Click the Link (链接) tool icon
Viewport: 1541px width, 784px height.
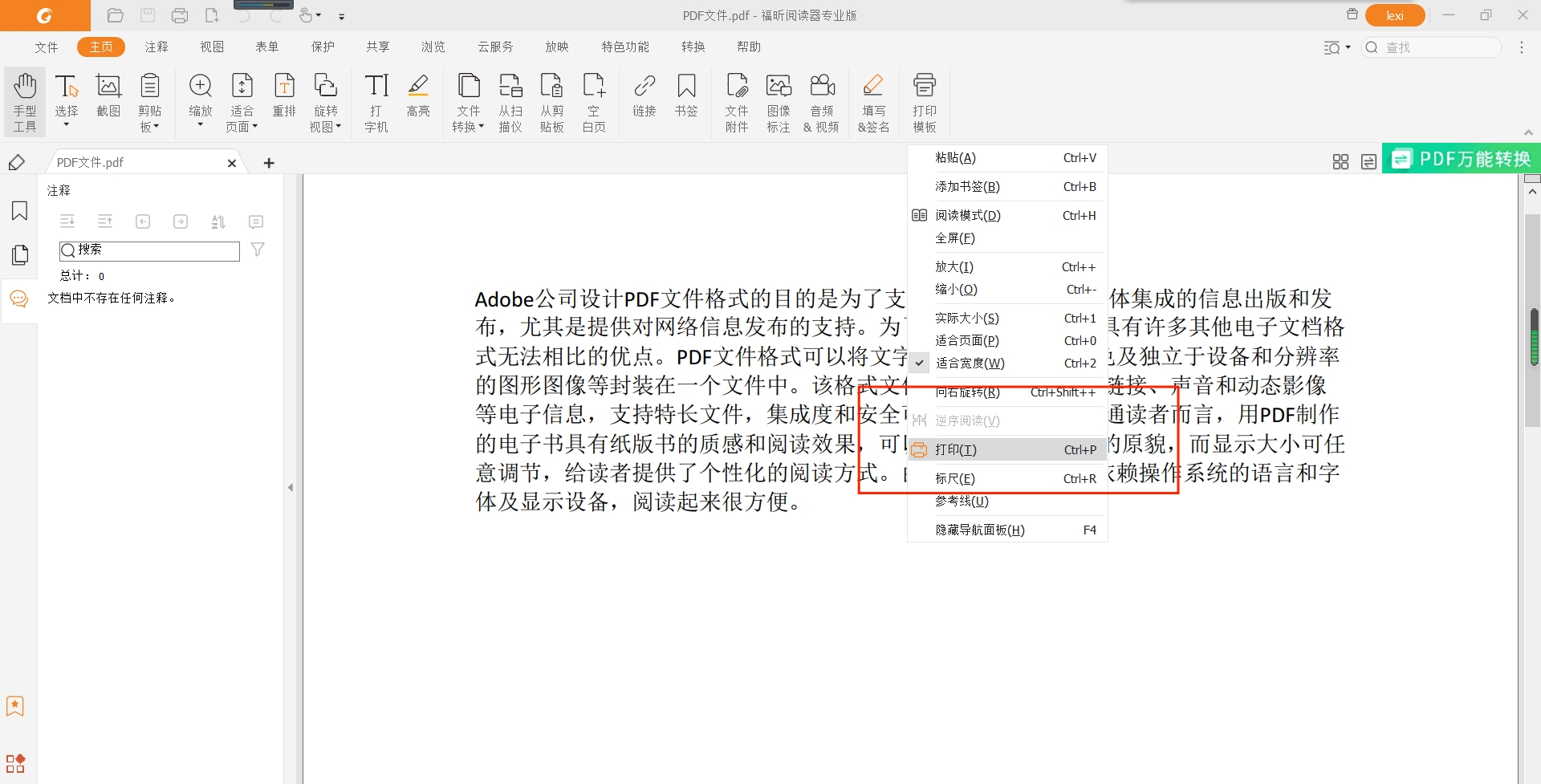pos(644,95)
